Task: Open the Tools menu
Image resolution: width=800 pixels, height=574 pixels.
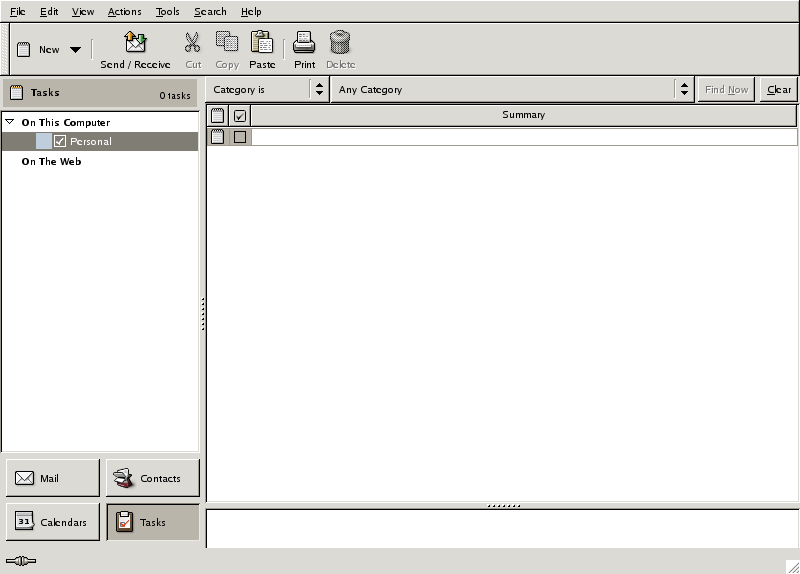Action: tap(167, 12)
